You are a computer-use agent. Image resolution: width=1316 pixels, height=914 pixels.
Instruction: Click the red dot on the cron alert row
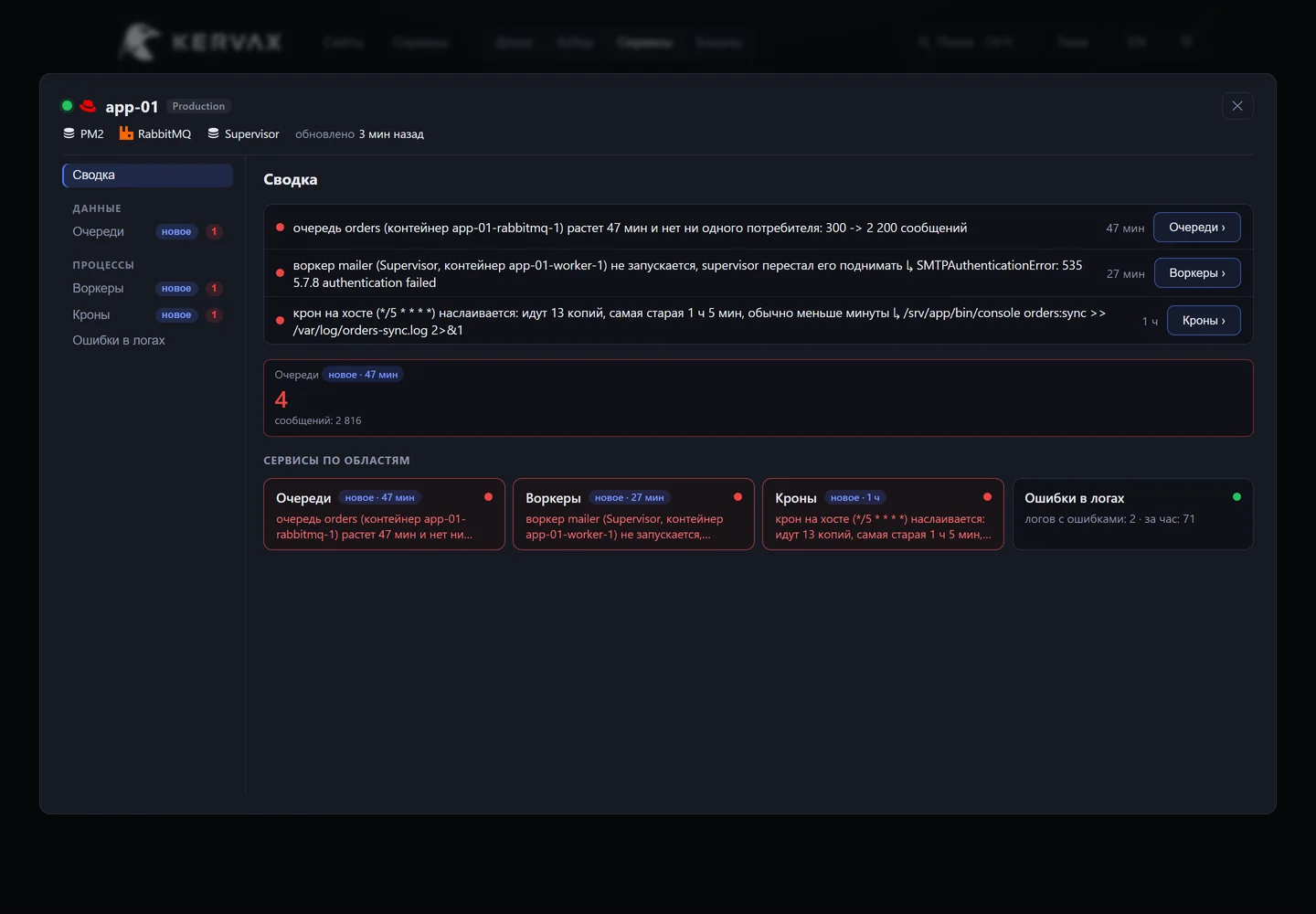pos(280,321)
